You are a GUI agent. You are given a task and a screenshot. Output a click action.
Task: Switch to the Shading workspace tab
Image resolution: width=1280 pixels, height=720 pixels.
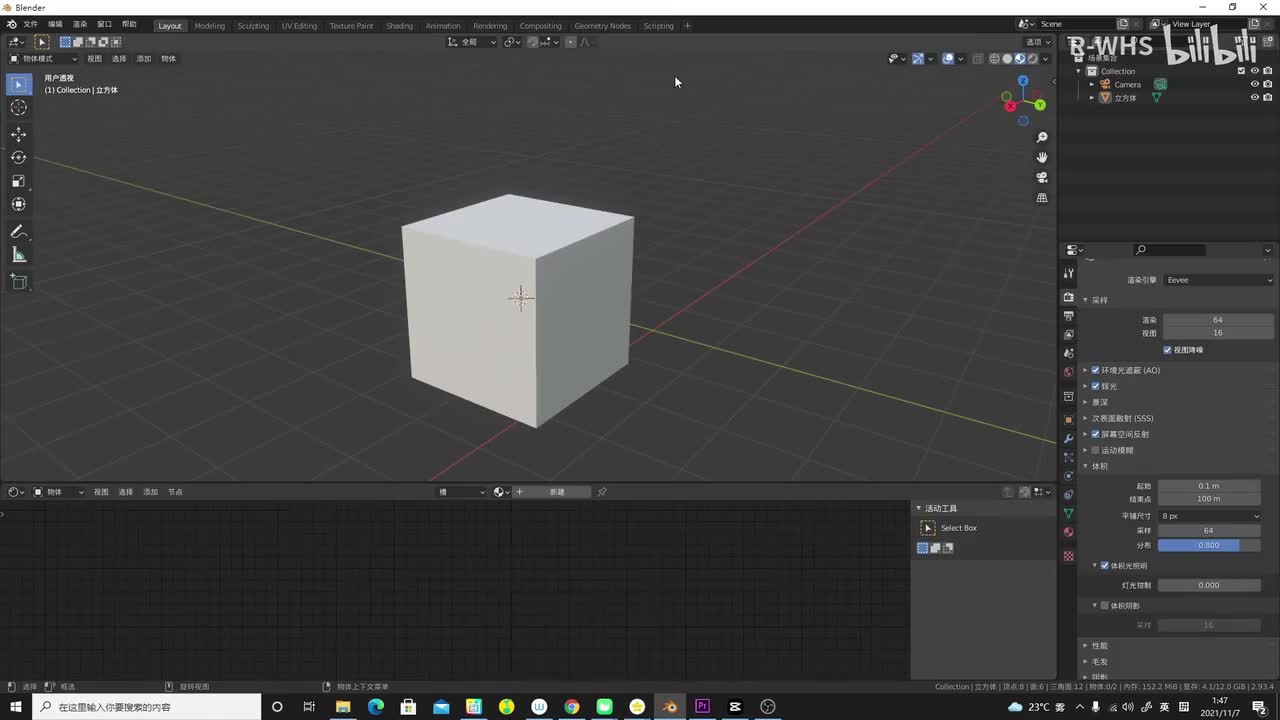pos(399,26)
